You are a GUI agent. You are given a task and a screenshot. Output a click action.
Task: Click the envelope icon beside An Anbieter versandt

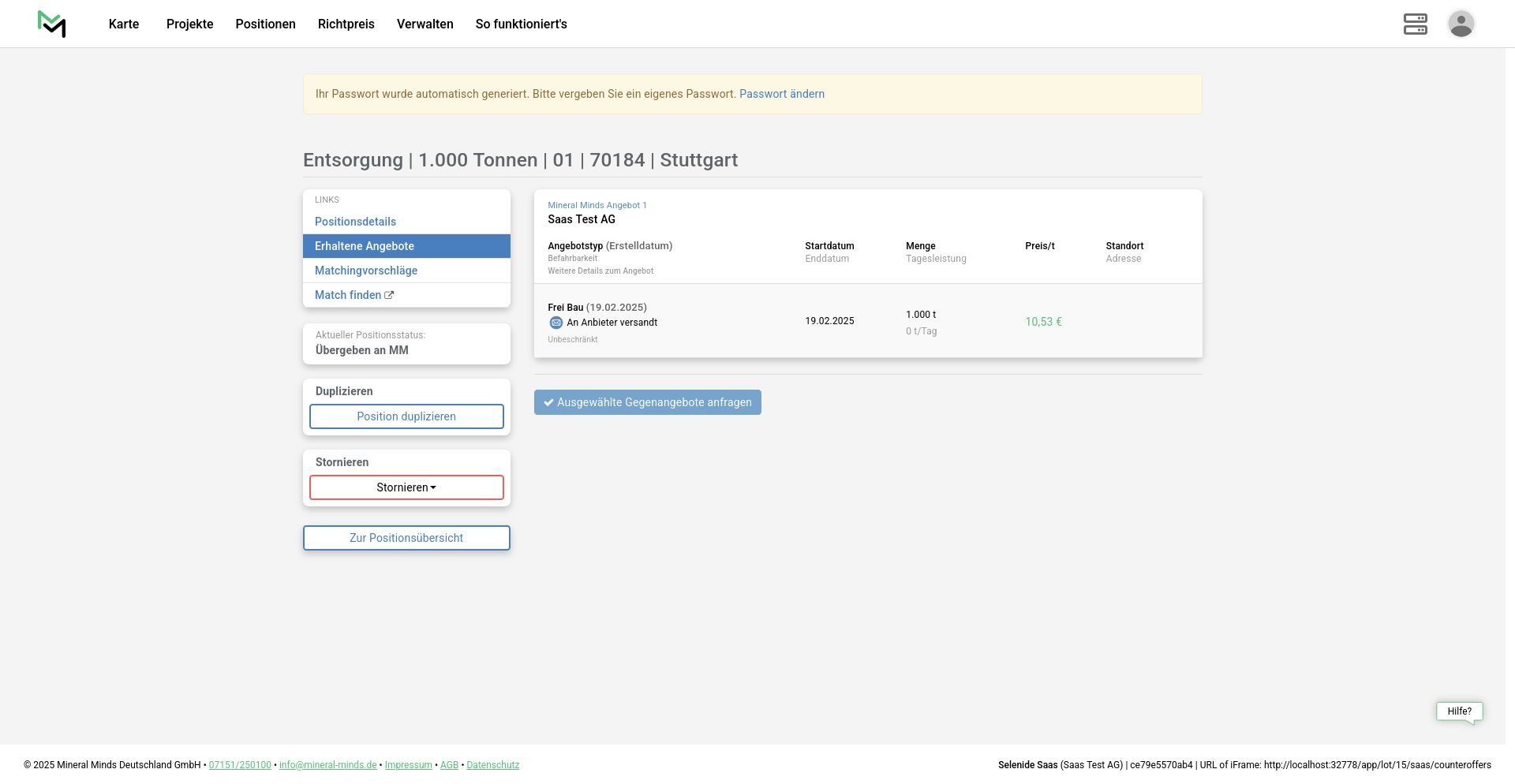(555, 323)
